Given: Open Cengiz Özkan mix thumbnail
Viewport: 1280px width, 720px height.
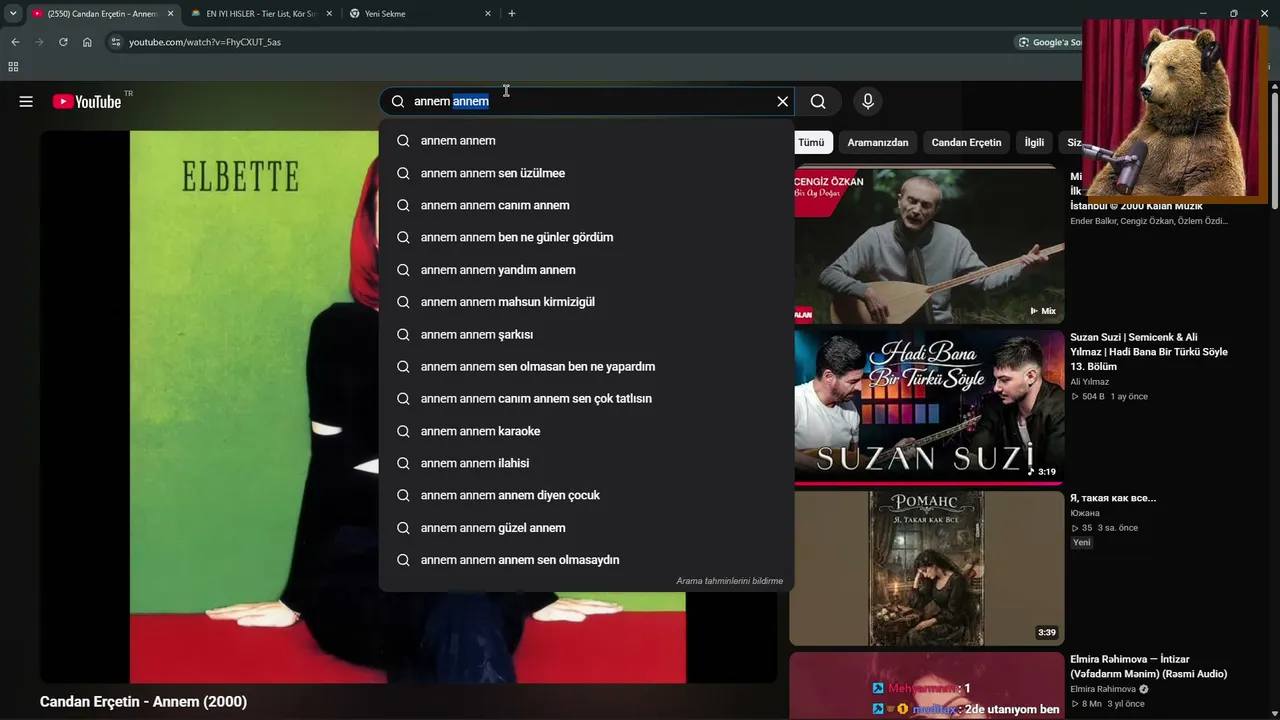Looking at the screenshot, I should [929, 245].
